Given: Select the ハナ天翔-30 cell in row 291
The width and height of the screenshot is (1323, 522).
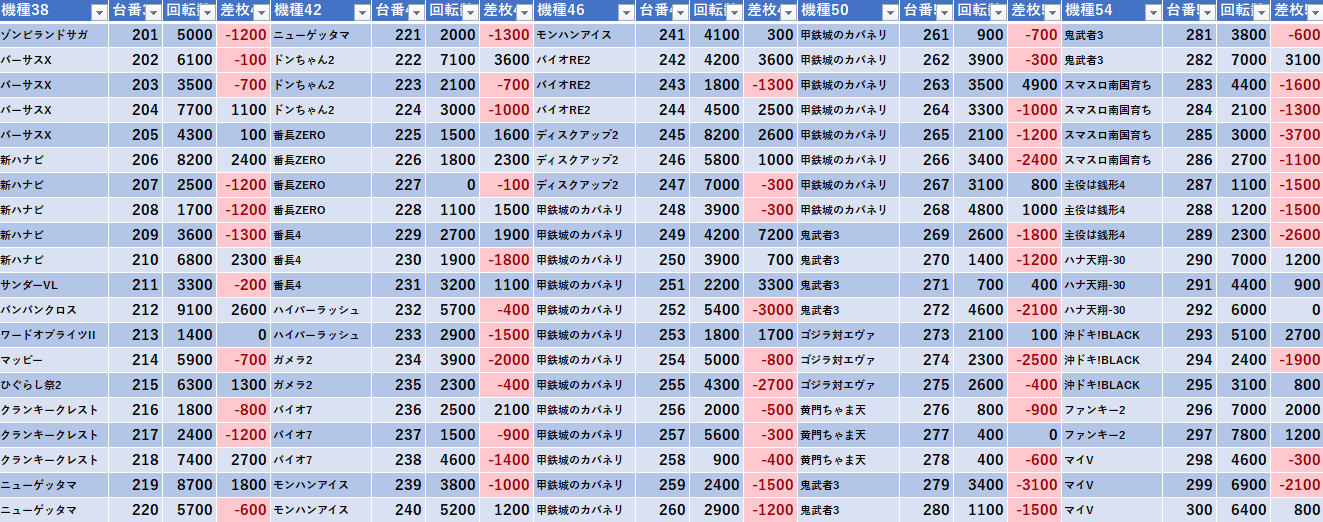Looking at the screenshot, I should tap(1113, 285).
